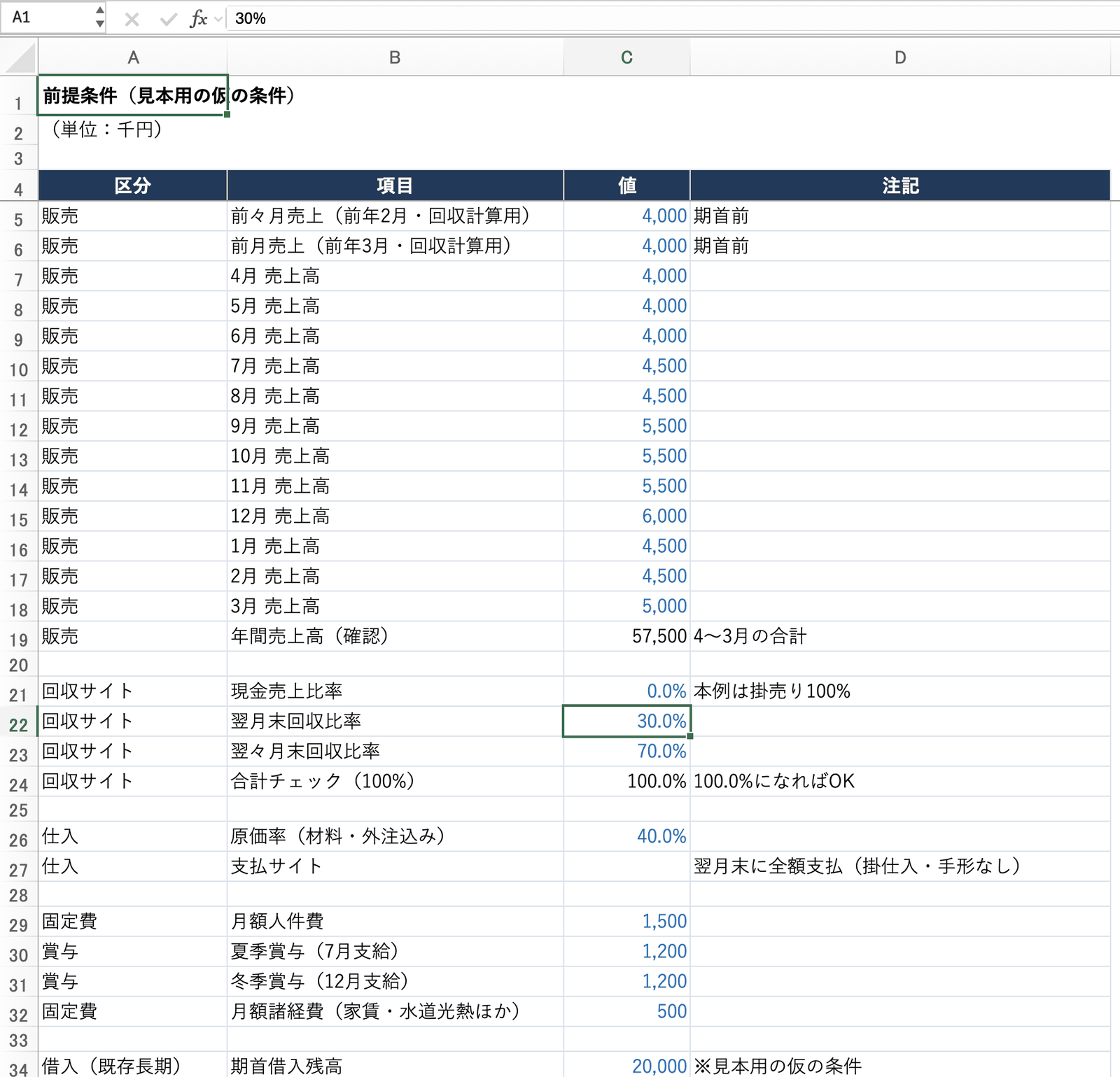Viewport: 1120px width, 1077px height.
Task: Open the fx insert function button
Action: [198, 19]
